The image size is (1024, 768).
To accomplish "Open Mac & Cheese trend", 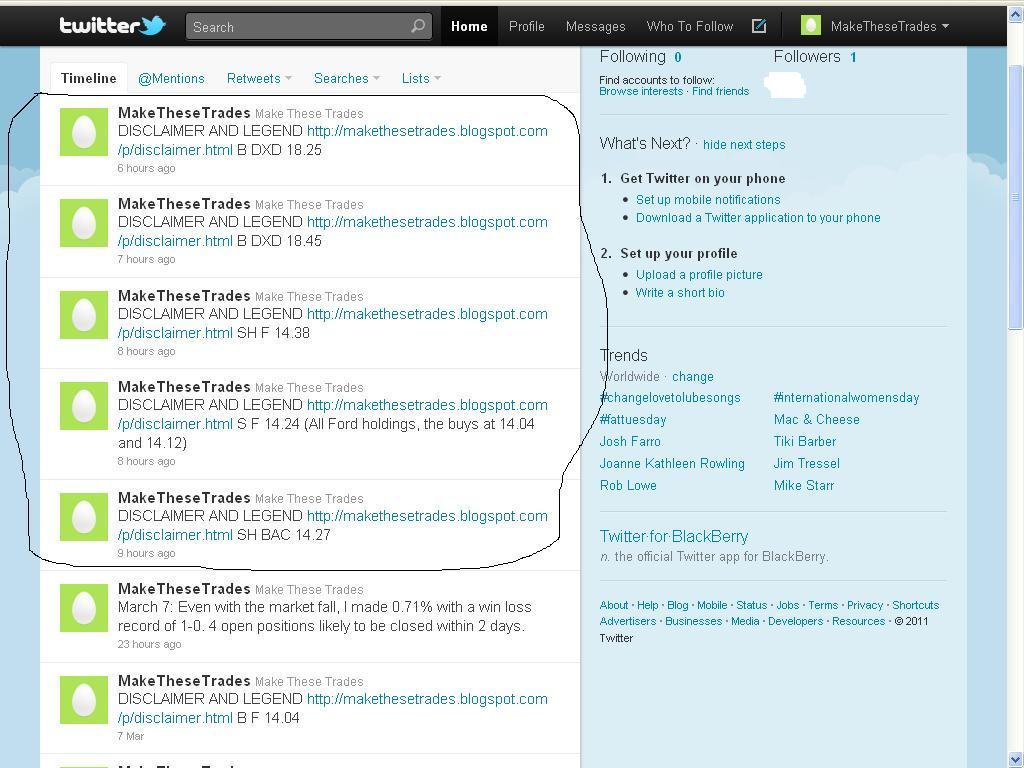I will 816,420.
